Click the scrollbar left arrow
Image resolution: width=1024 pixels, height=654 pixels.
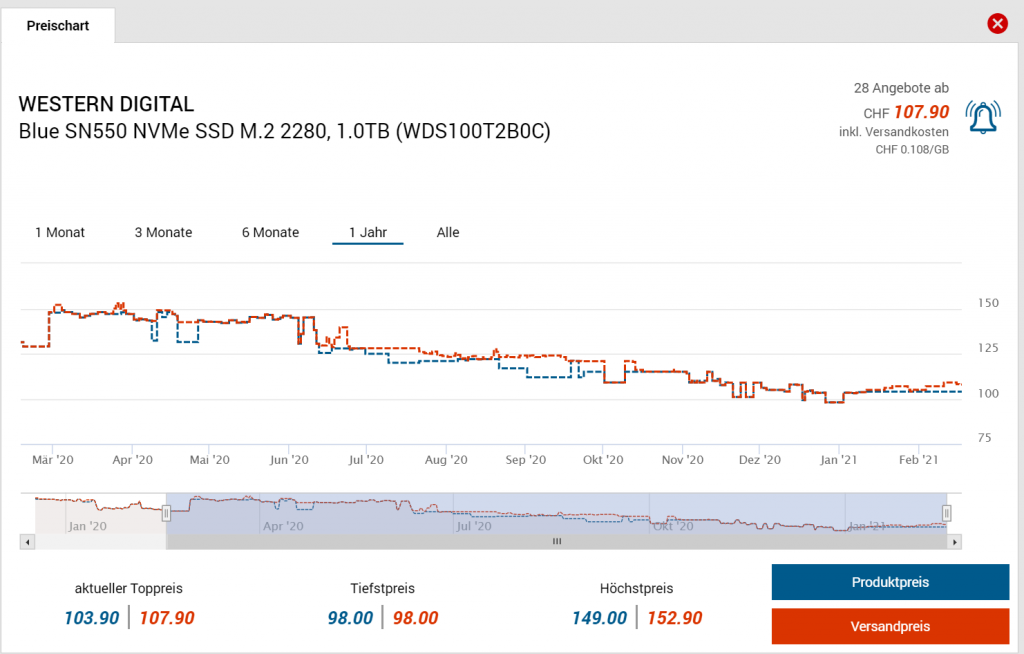(28, 542)
